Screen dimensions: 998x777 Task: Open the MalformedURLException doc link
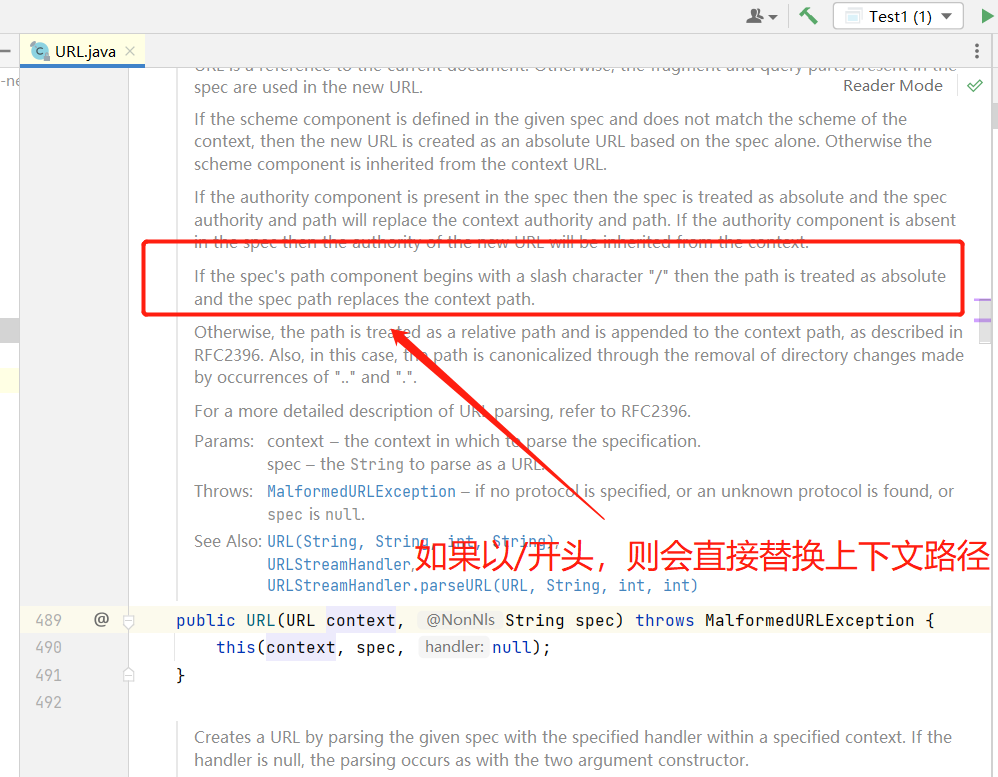click(361, 492)
